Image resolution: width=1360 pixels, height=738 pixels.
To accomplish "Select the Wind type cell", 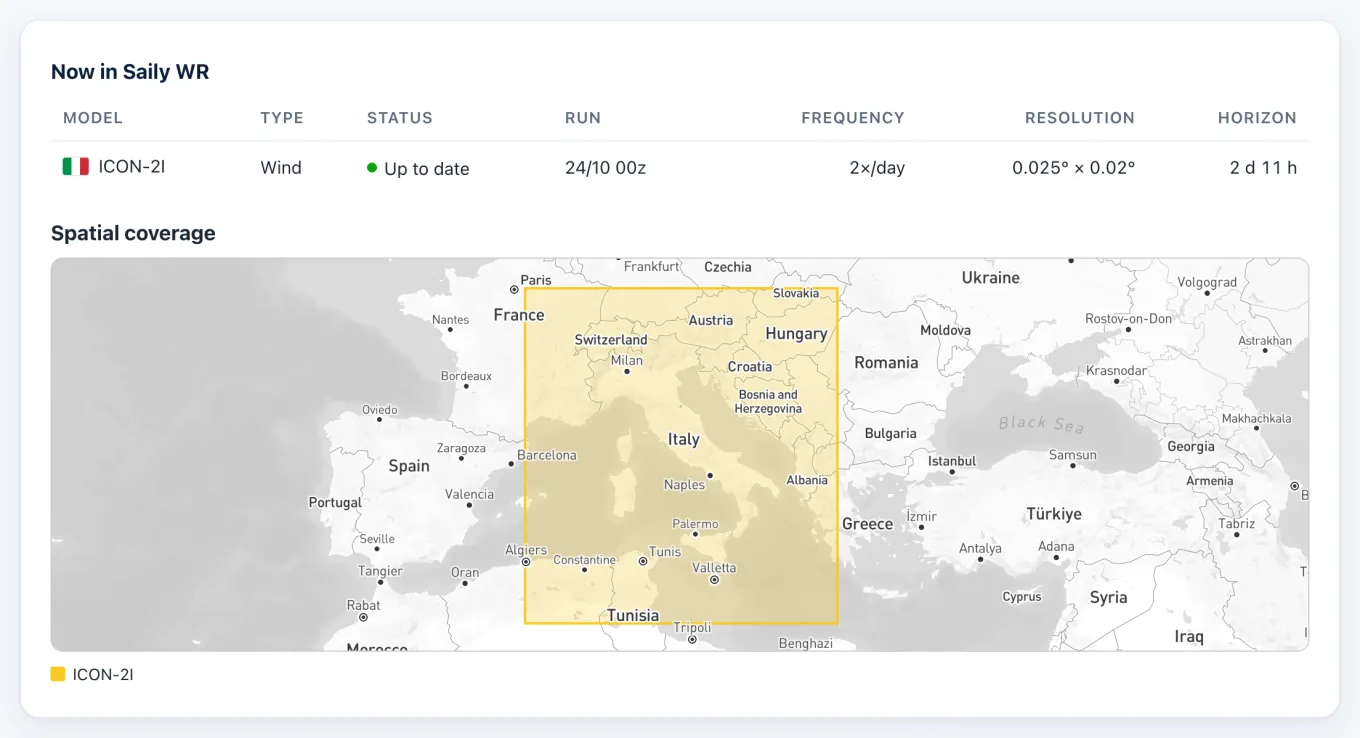I will pos(281,168).
